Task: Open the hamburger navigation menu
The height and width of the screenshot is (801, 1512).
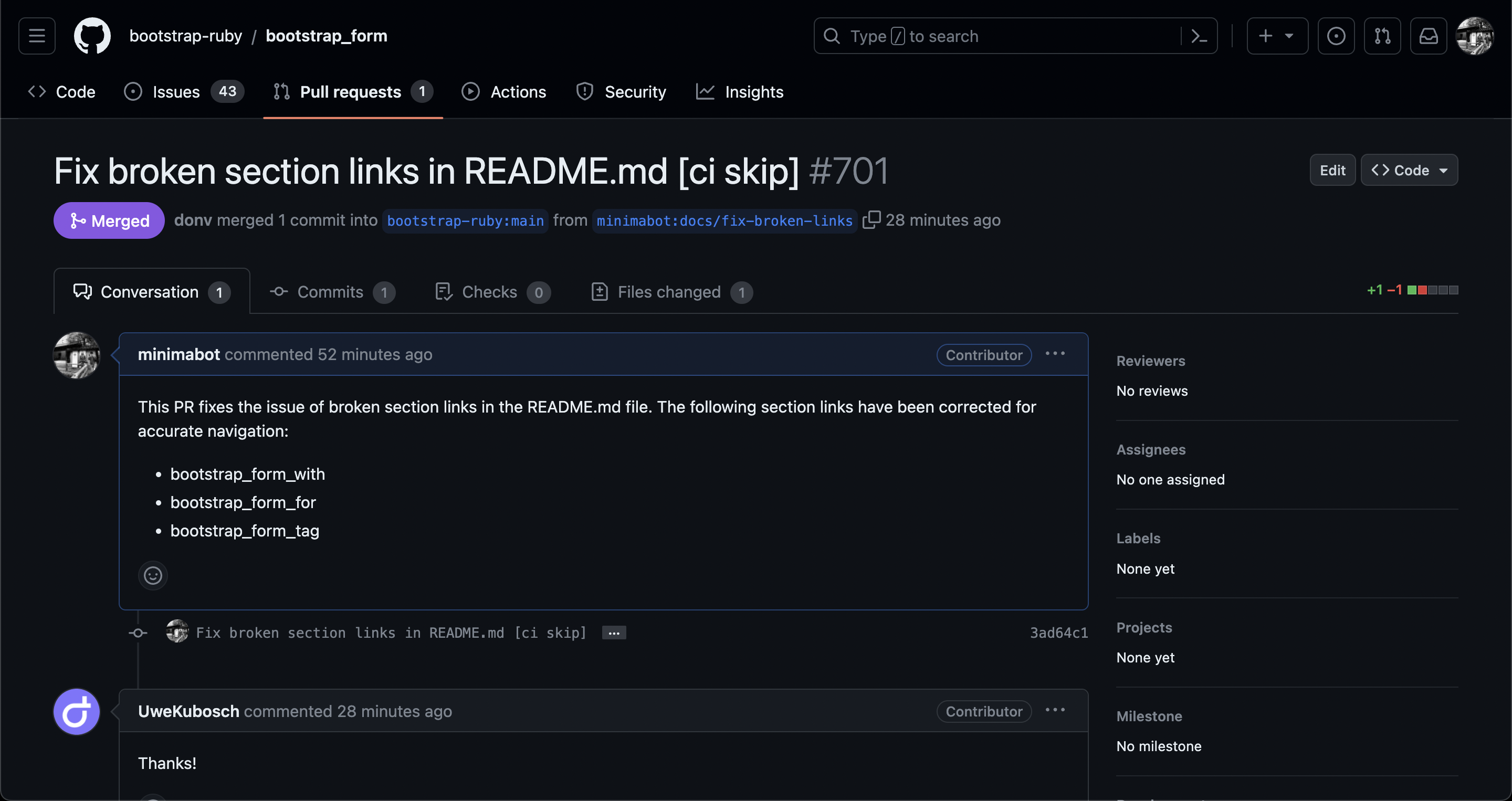Action: 36,36
